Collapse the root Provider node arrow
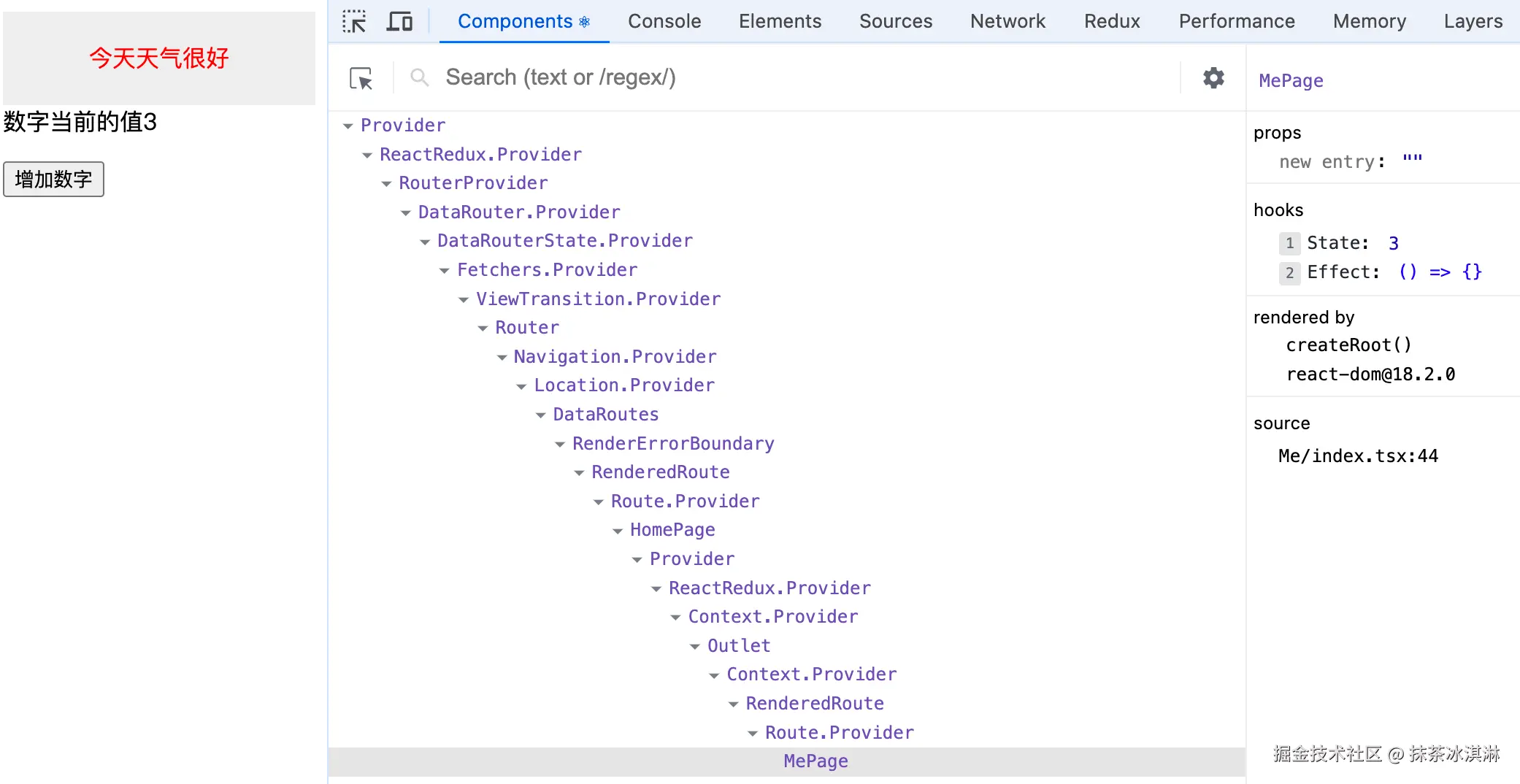Image resolution: width=1520 pixels, height=784 pixels. pos(348,126)
